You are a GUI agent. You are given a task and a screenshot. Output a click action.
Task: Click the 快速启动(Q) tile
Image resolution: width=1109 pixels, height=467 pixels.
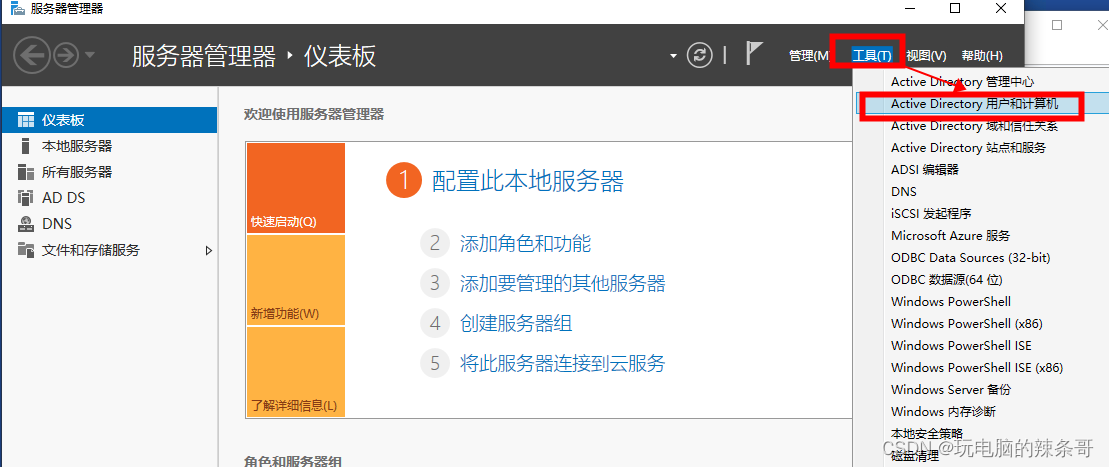click(296, 188)
